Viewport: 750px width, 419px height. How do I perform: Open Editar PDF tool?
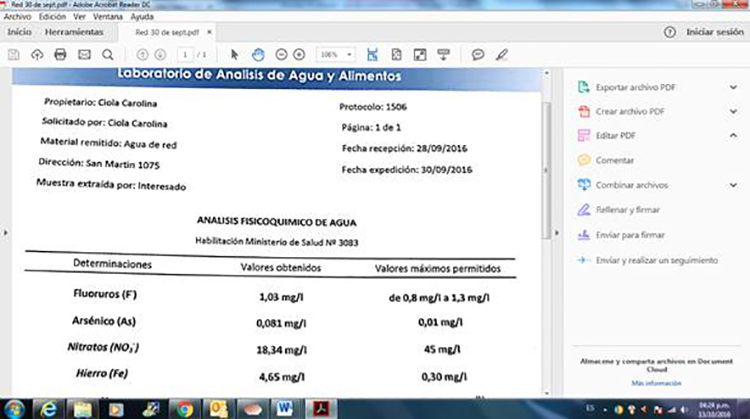coord(616,136)
